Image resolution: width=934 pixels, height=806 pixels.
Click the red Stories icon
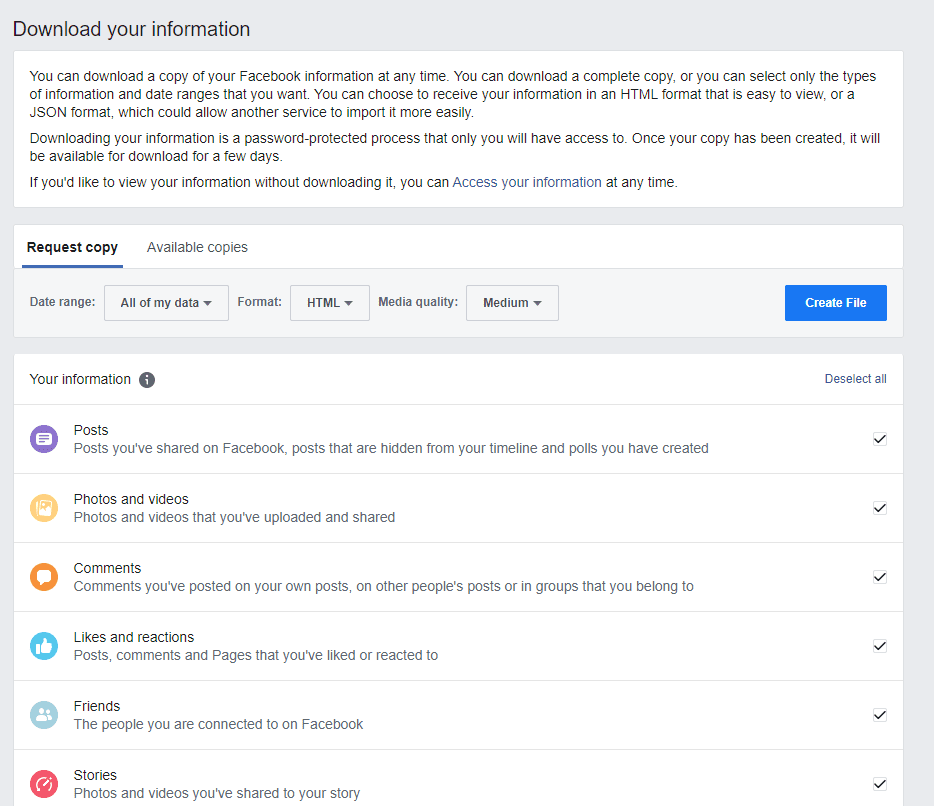[x=44, y=784]
